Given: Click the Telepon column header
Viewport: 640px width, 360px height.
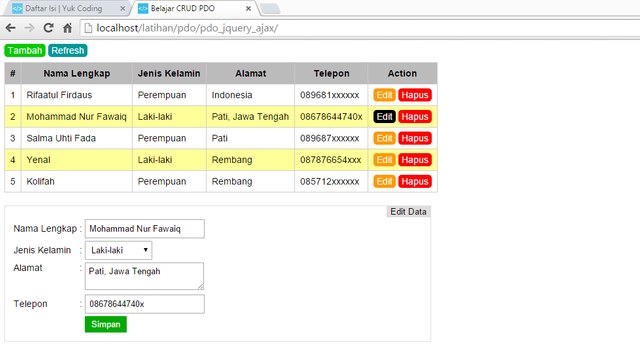Looking at the screenshot, I should pyautogui.click(x=331, y=73).
